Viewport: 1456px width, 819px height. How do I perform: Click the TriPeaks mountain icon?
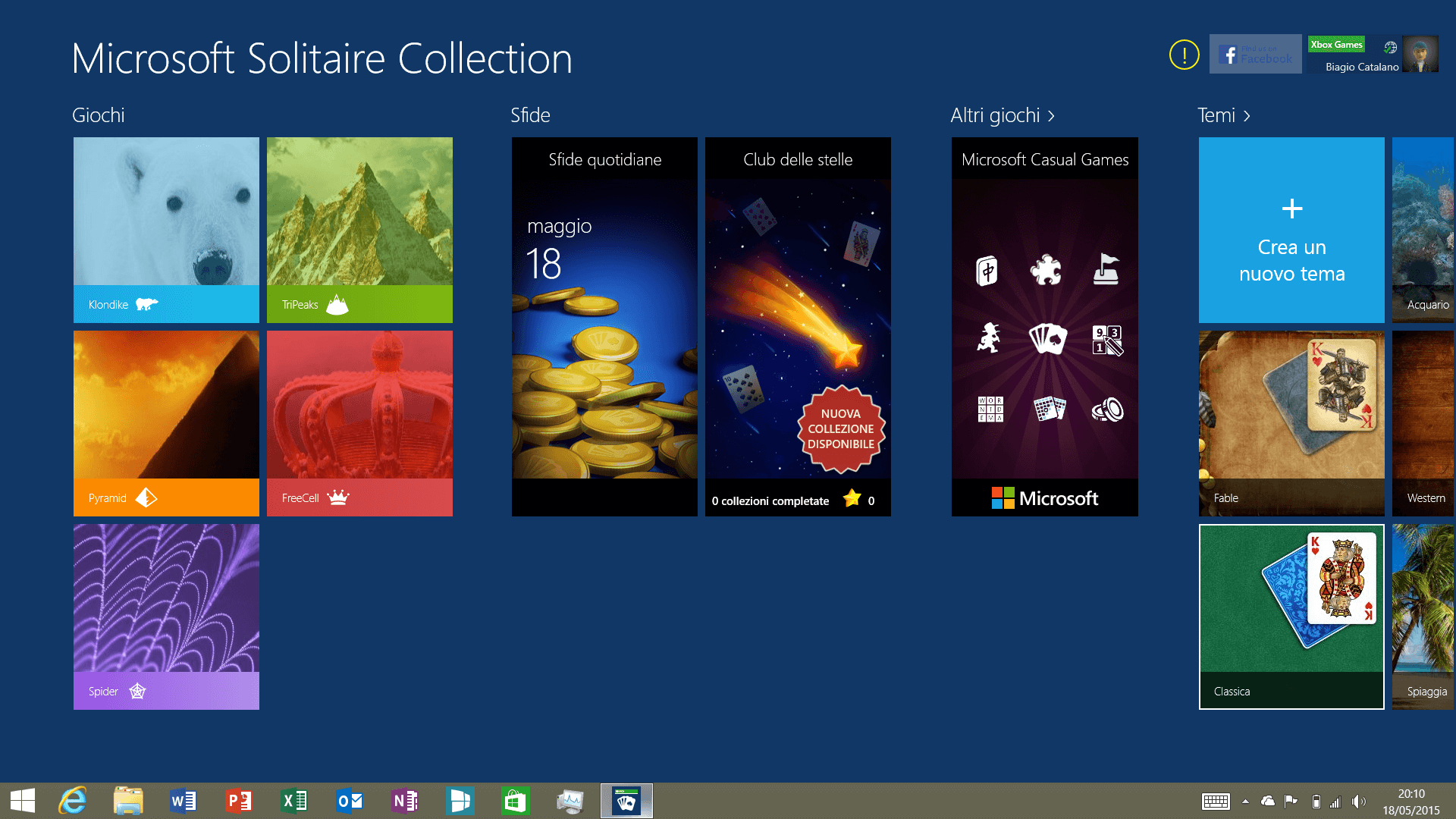point(337,304)
